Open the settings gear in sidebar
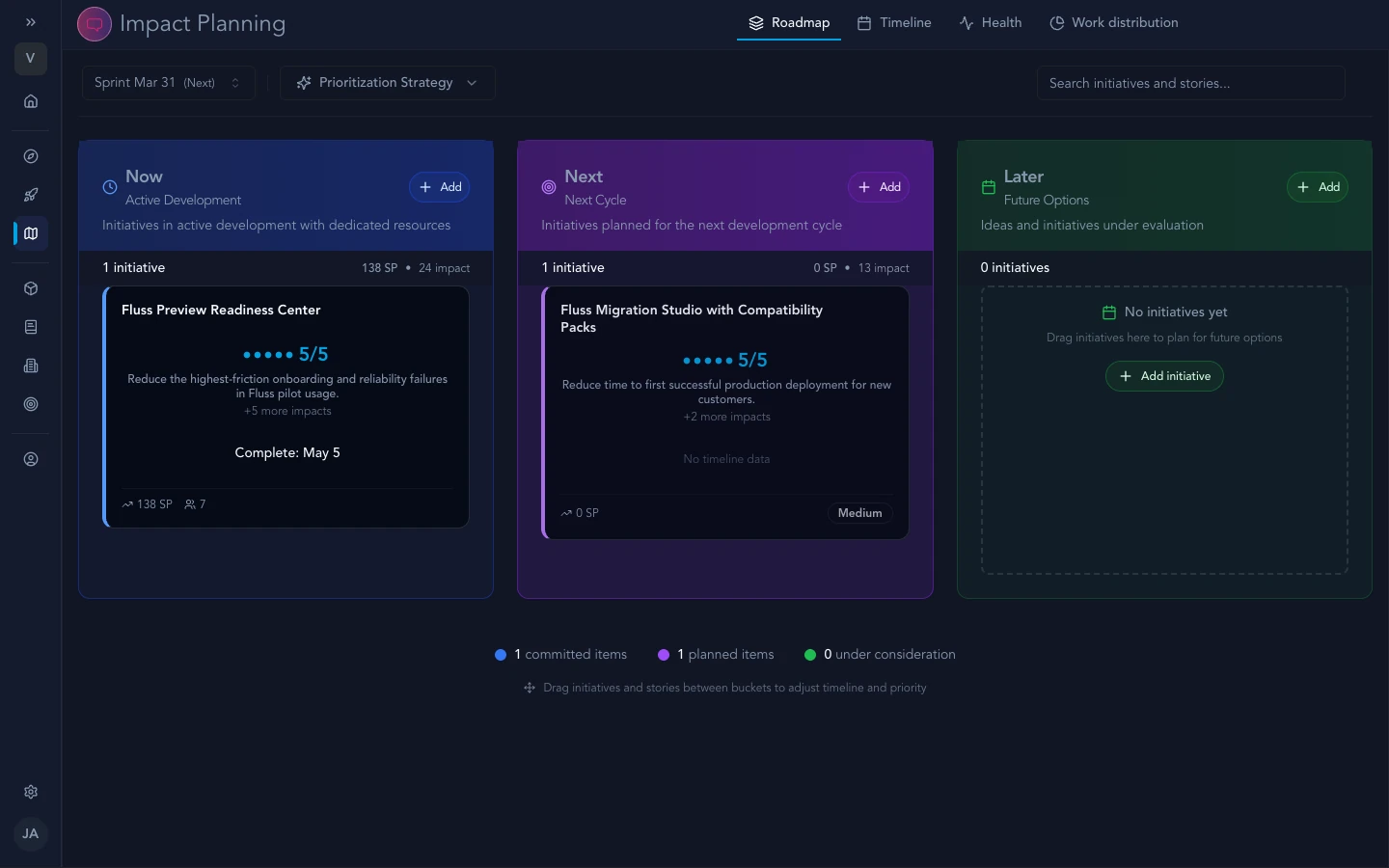The image size is (1389, 868). (x=31, y=792)
